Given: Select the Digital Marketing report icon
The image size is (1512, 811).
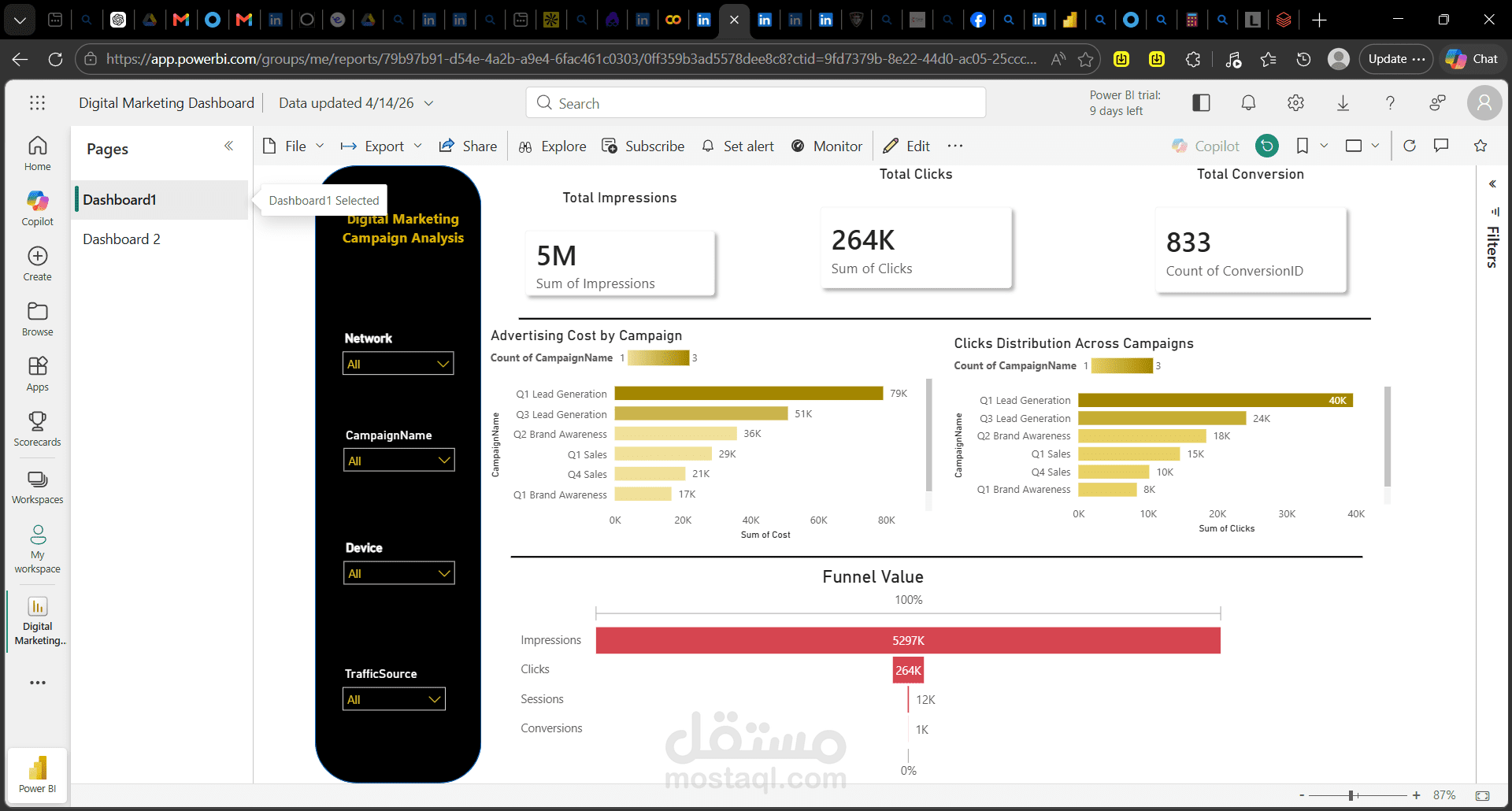Looking at the screenshot, I should pos(37,606).
